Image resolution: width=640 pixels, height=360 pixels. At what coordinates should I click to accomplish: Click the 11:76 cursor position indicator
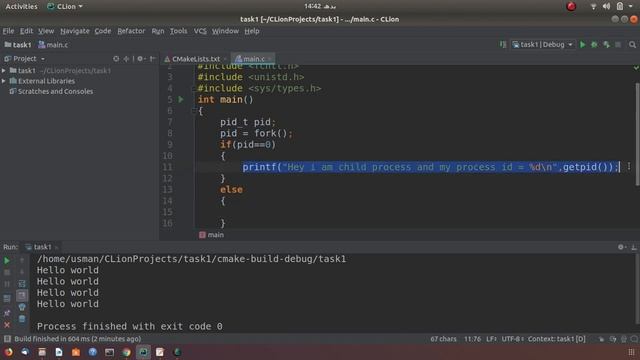click(472, 339)
